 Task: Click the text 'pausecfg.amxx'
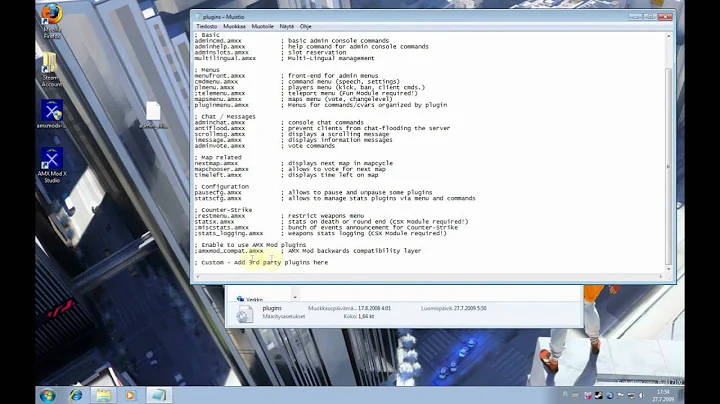(x=218, y=193)
